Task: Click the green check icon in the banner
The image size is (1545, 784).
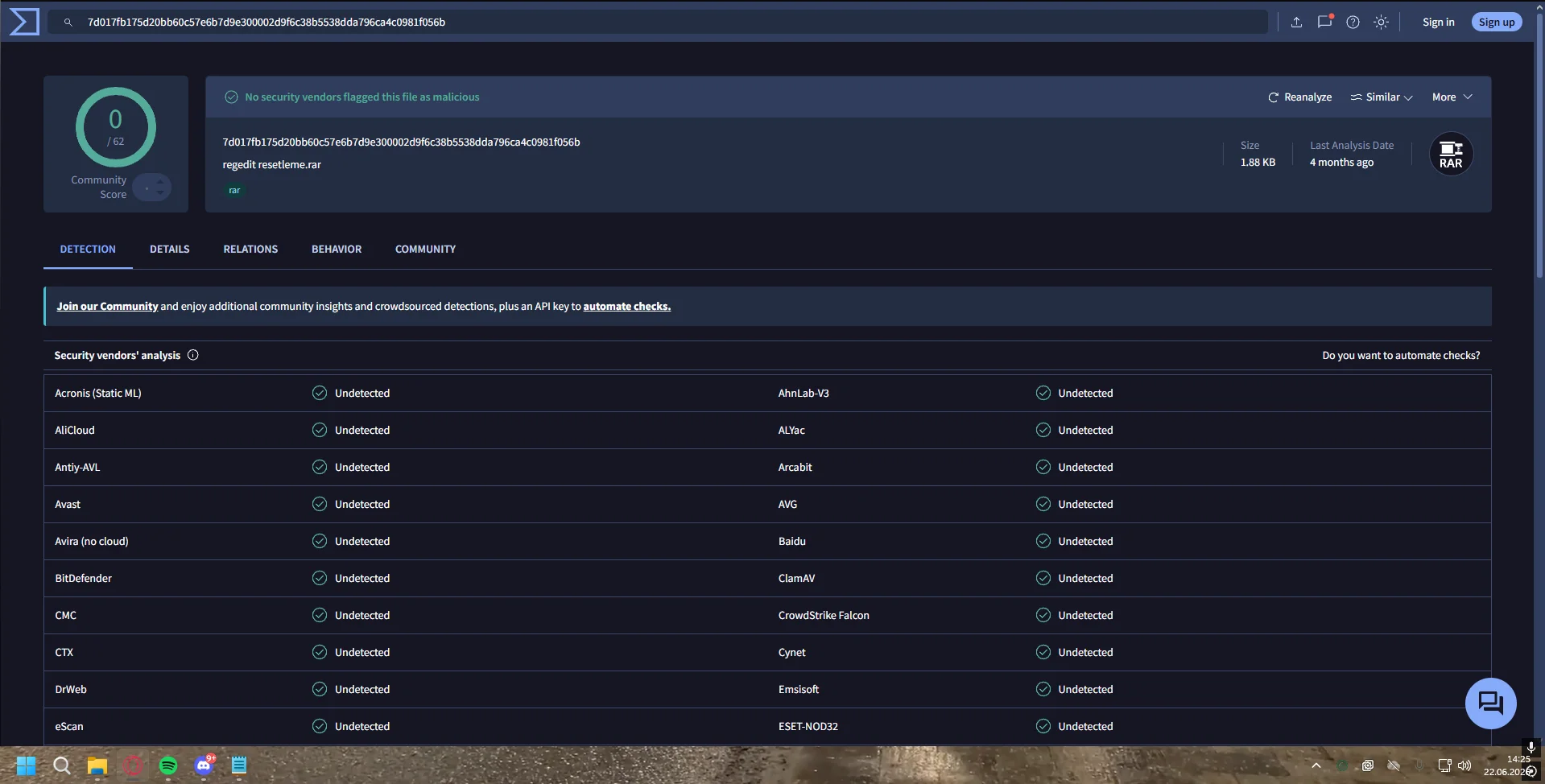Action: pos(231,97)
